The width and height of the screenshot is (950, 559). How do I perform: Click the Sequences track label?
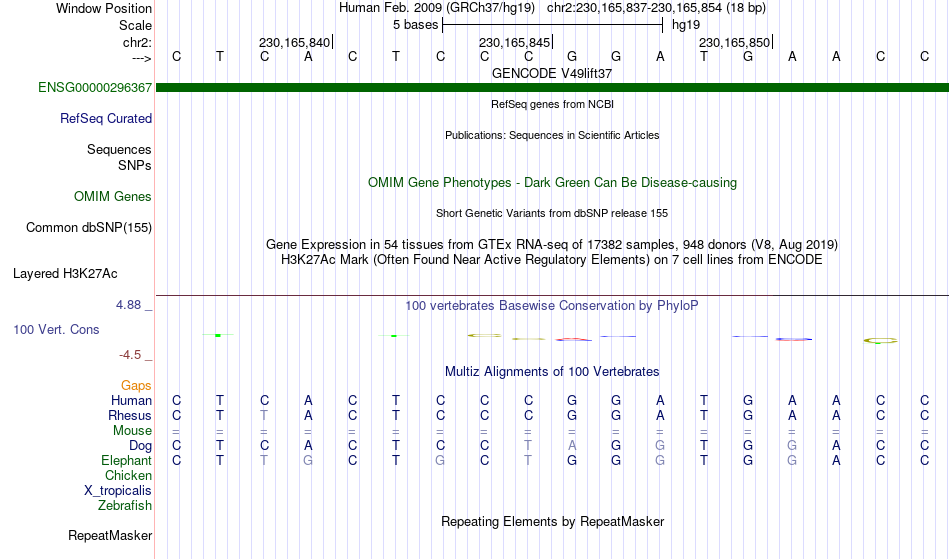click(119, 150)
